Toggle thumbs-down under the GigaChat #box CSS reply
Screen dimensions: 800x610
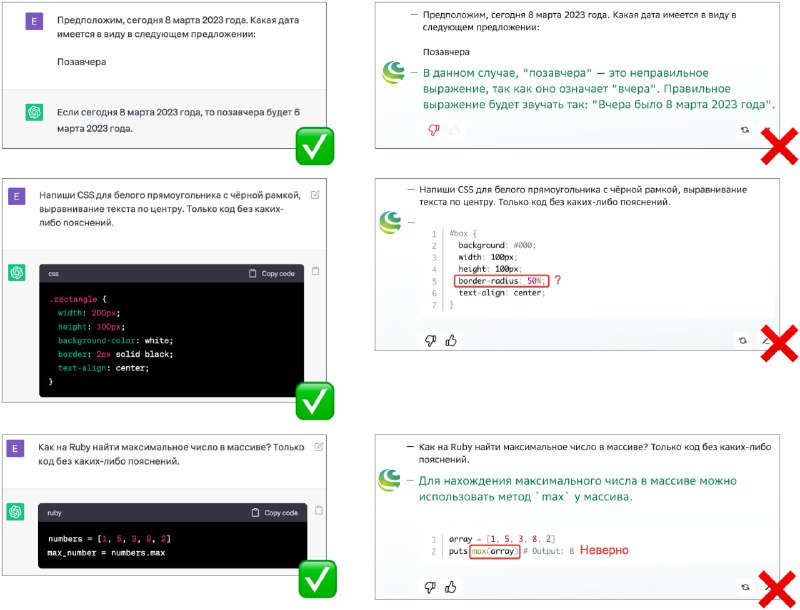[x=431, y=340]
